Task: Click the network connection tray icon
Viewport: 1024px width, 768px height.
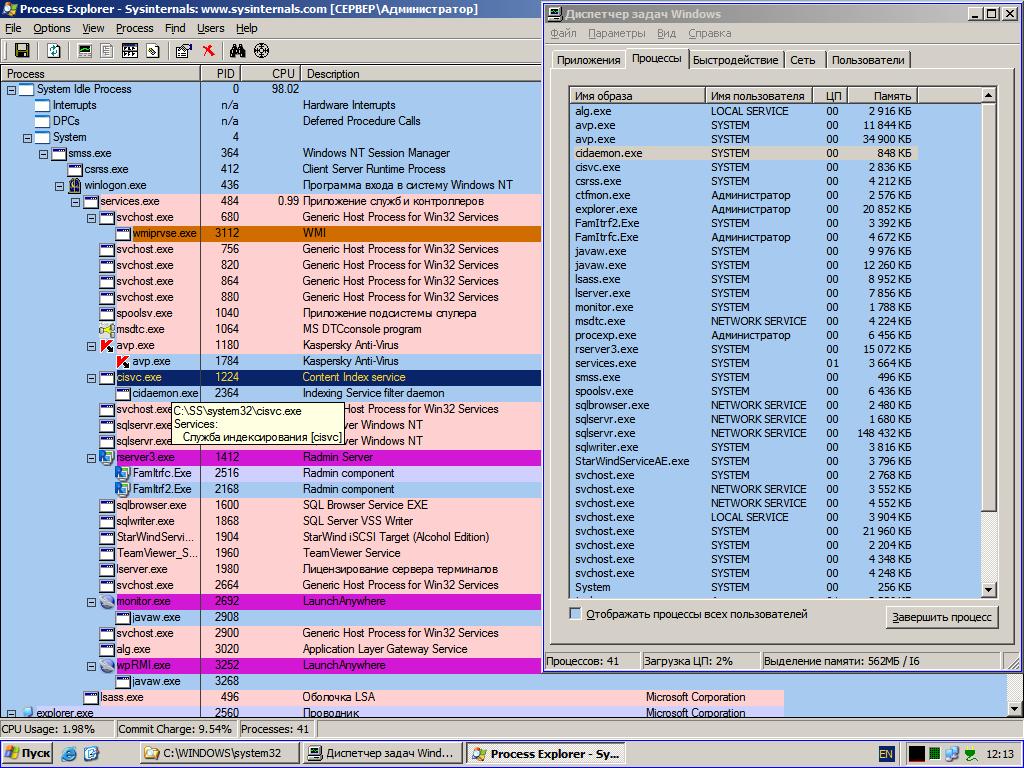Action: (x=952, y=754)
